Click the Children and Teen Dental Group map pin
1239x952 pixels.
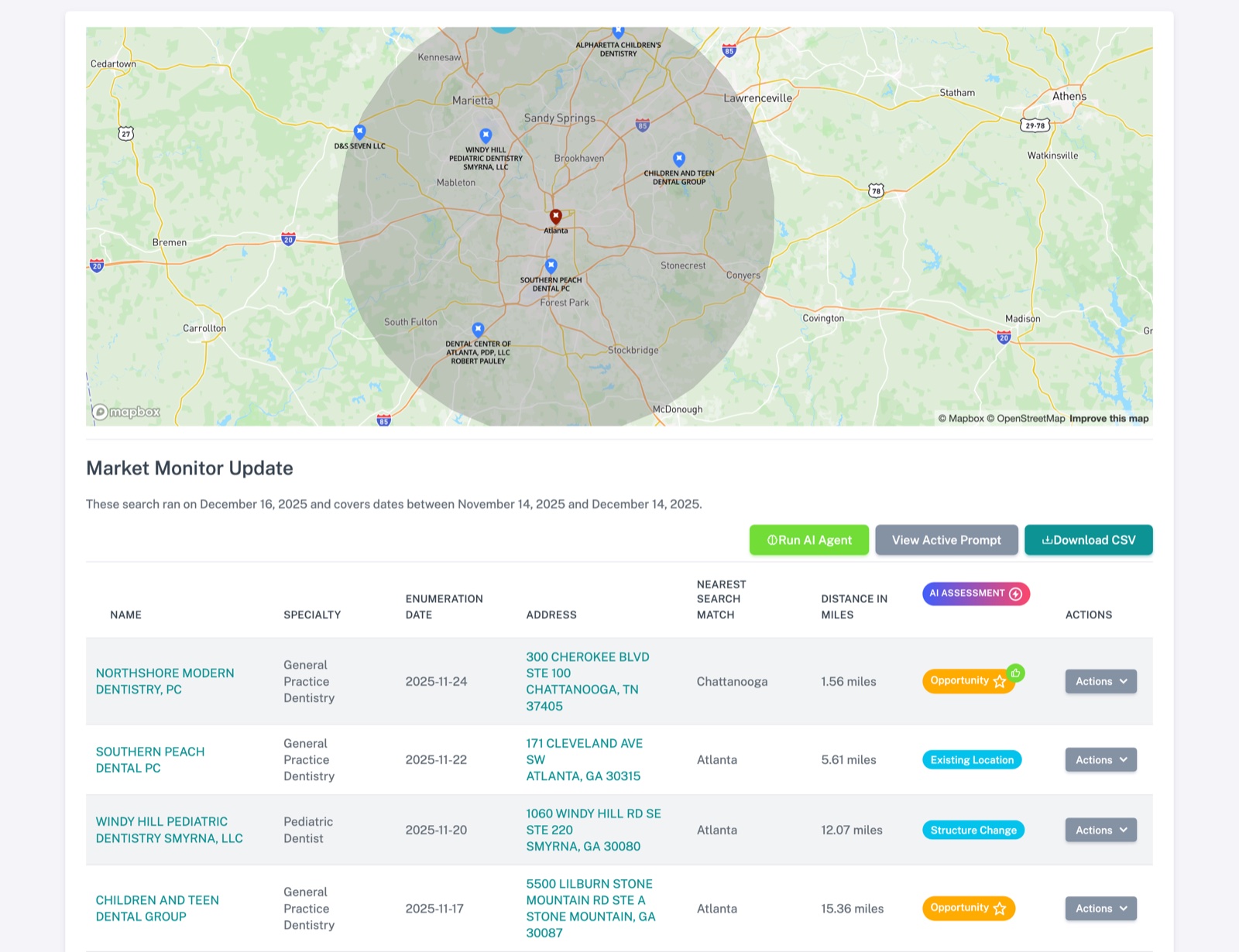click(x=681, y=158)
